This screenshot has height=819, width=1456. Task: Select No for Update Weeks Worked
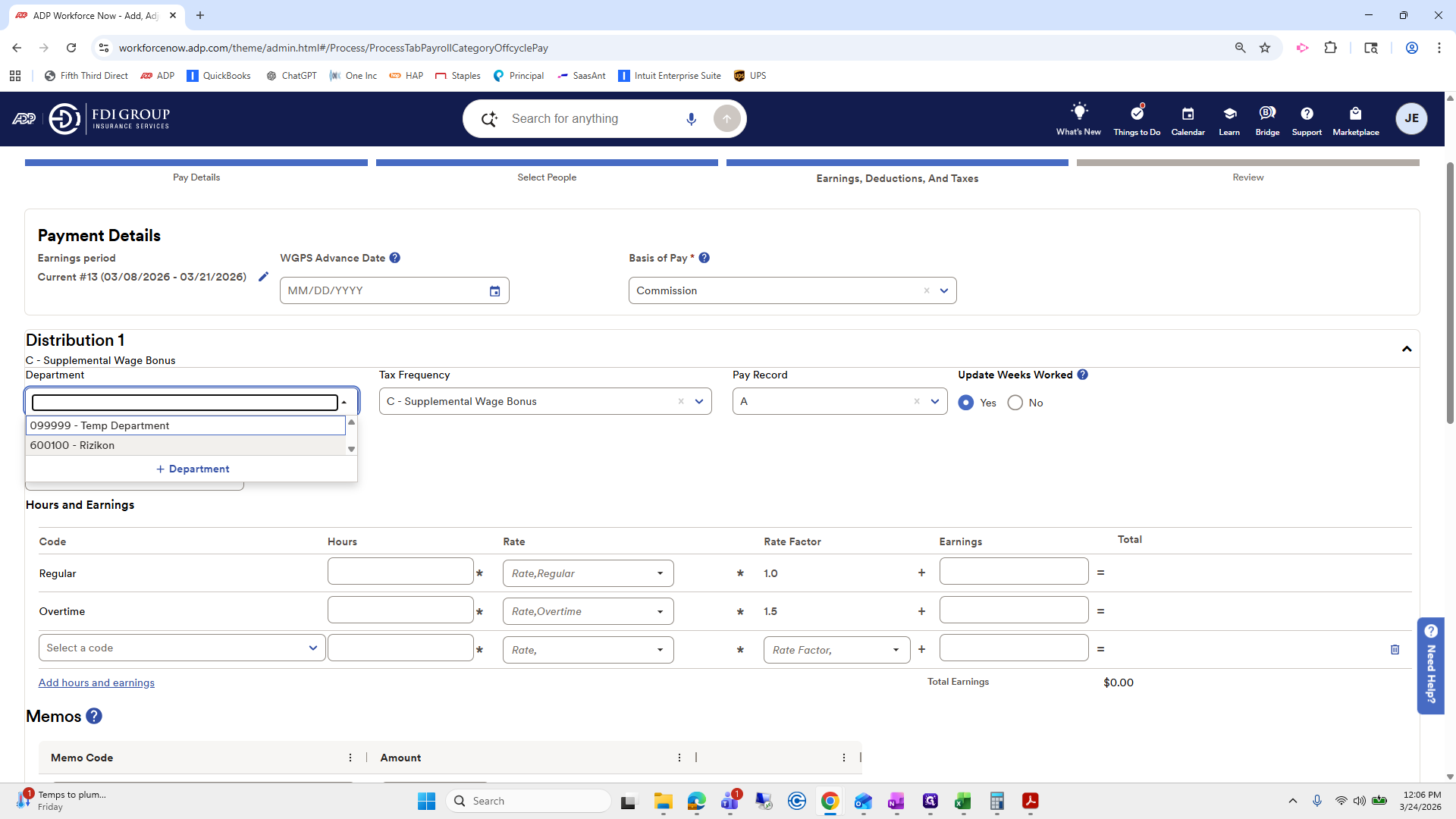click(1015, 403)
